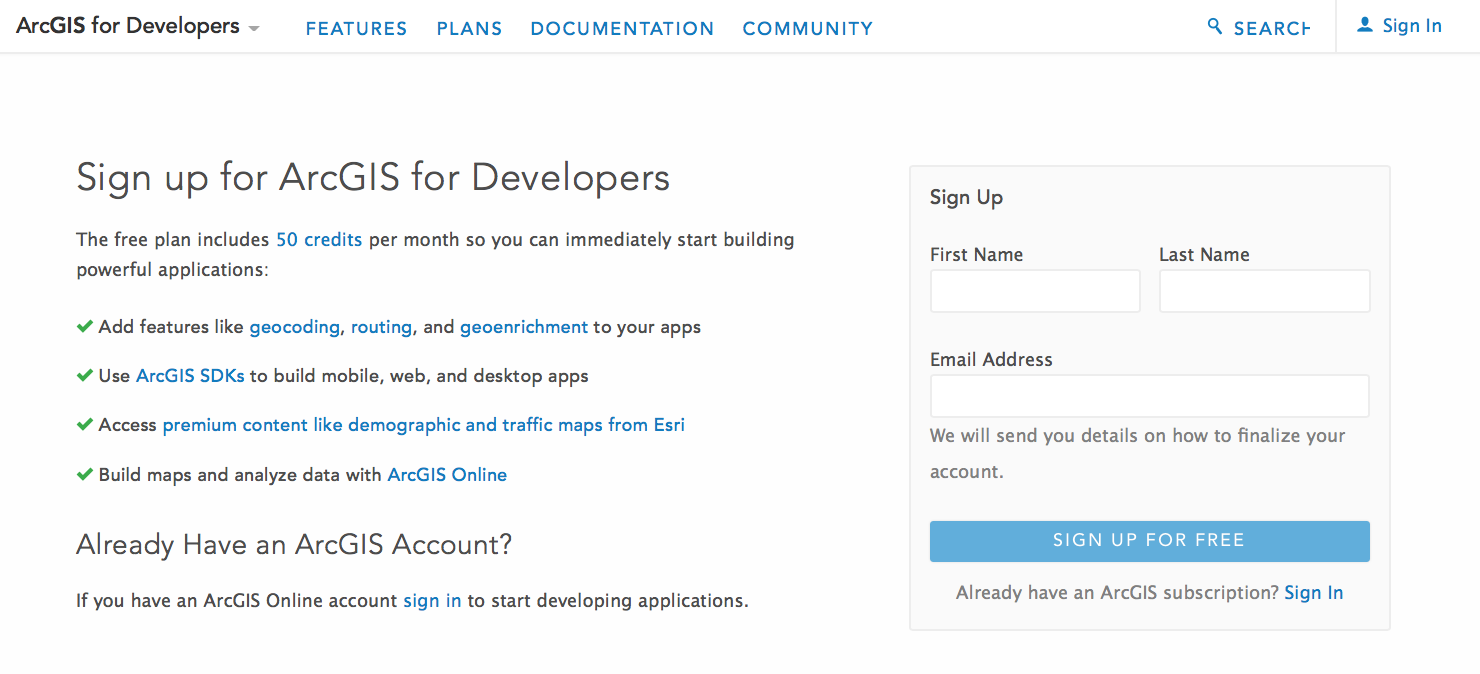Click the user icon beside Sign In
This screenshot has width=1480, height=674.
tap(1365, 26)
